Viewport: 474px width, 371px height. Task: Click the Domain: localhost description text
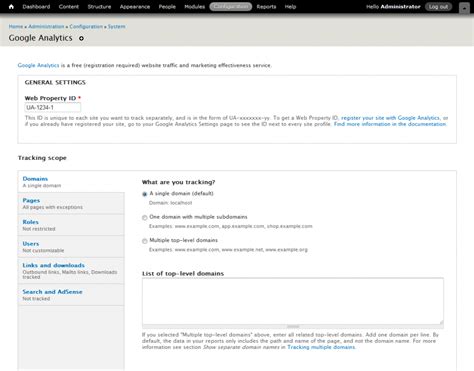170,203
